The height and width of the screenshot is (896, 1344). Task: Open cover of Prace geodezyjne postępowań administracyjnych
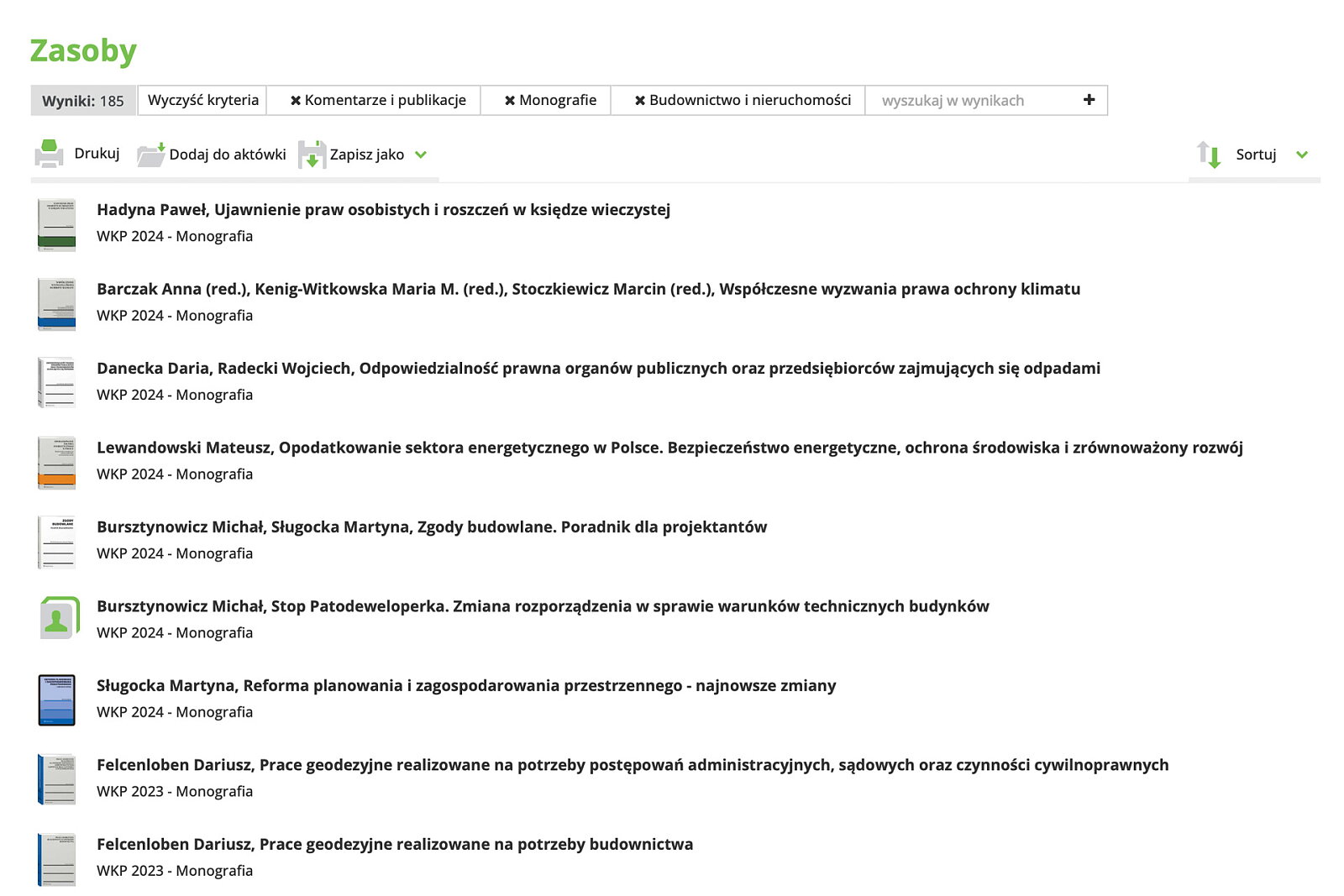click(56, 780)
